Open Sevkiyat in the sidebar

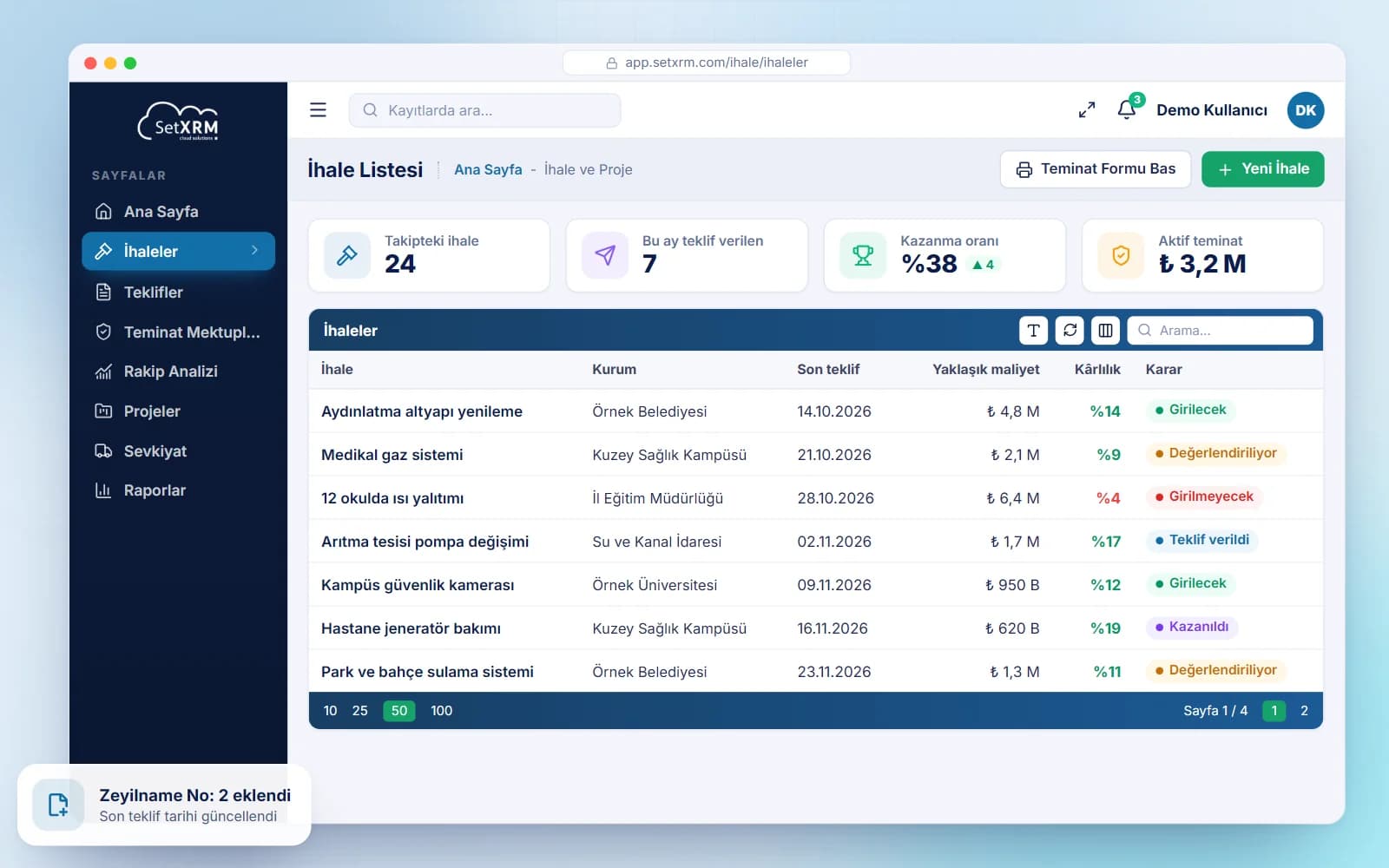click(x=178, y=451)
